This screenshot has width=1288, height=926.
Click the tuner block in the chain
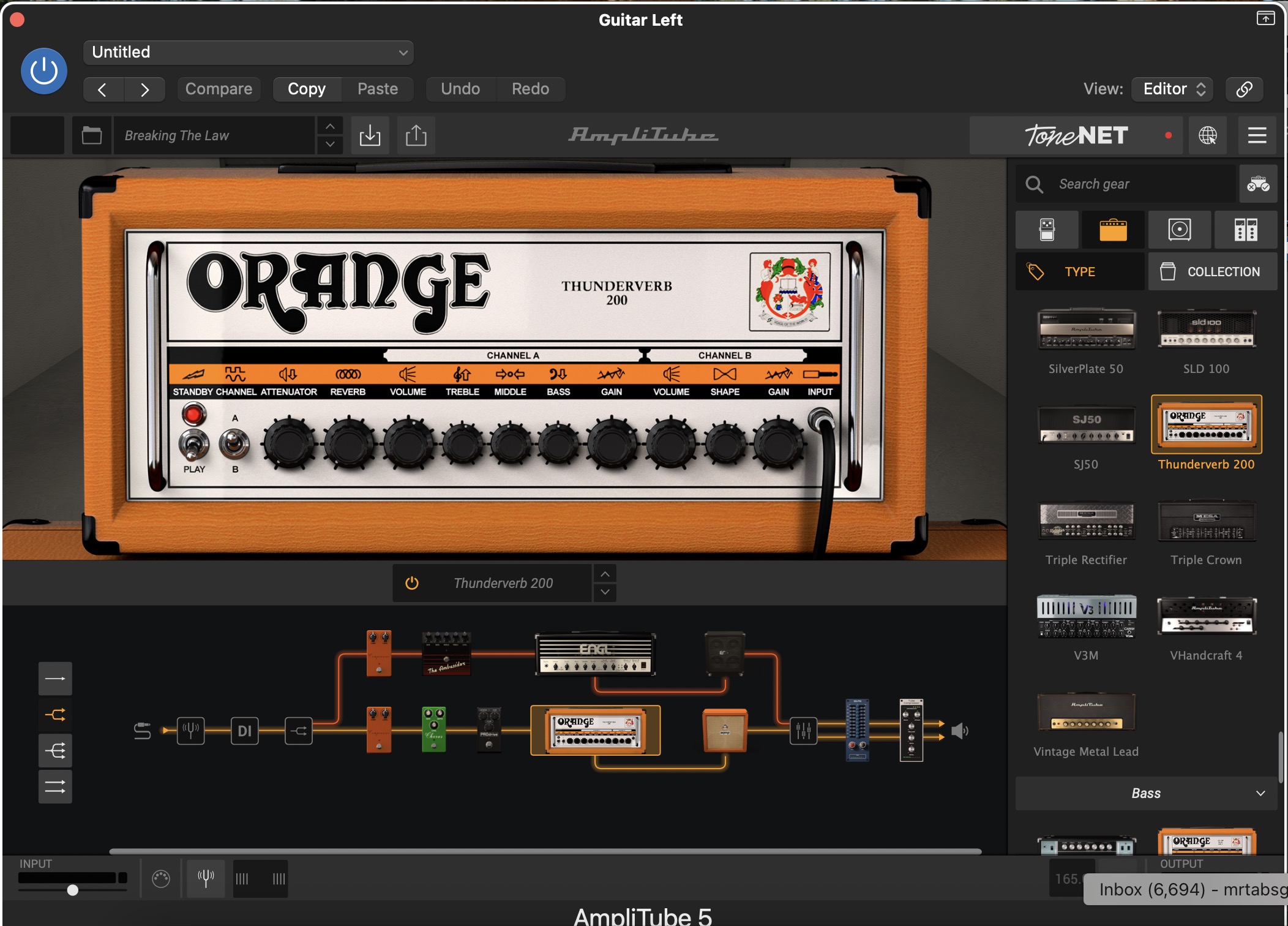point(191,731)
